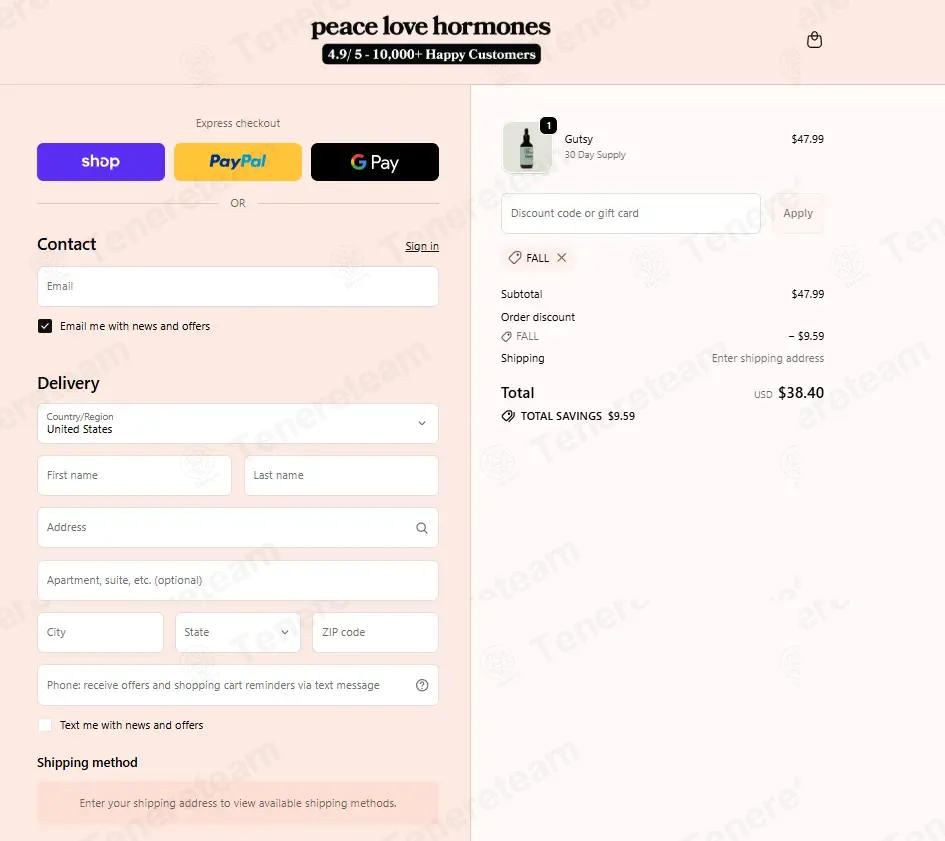Click the search magnifier in Address field

[x=422, y=528]
